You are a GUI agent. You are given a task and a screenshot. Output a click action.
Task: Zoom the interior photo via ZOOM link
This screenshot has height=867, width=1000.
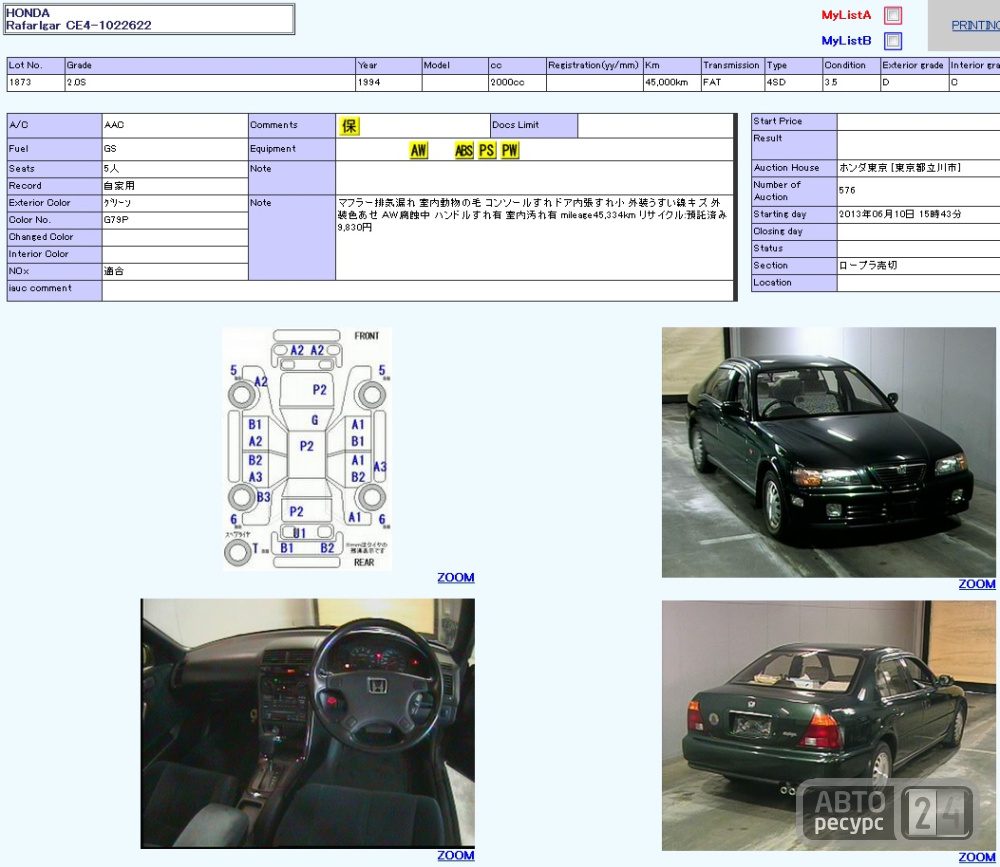[455, 856]
